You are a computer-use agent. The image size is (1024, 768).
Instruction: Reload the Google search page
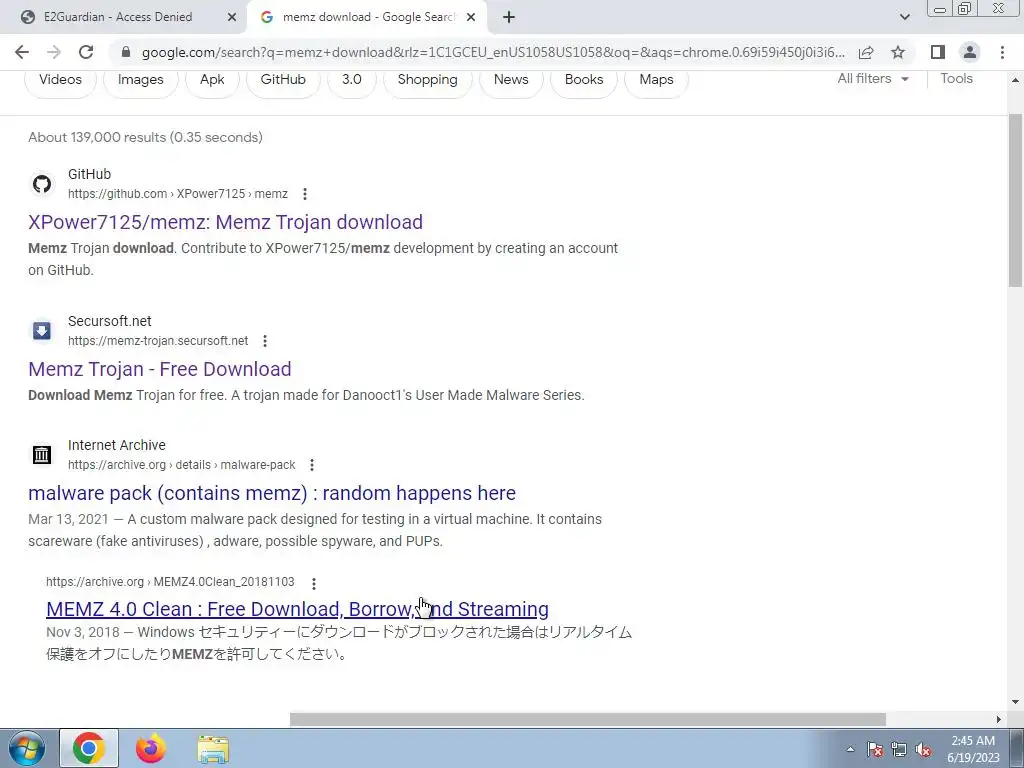pos(86,52)
